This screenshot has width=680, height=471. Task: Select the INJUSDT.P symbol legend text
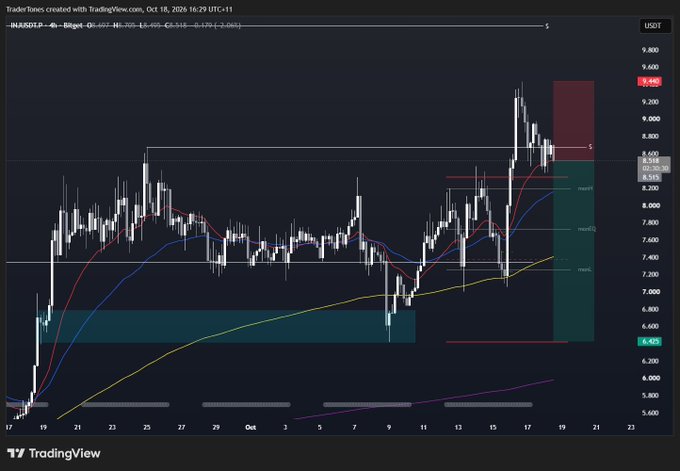pyautogui.click(x=27, y=26)
